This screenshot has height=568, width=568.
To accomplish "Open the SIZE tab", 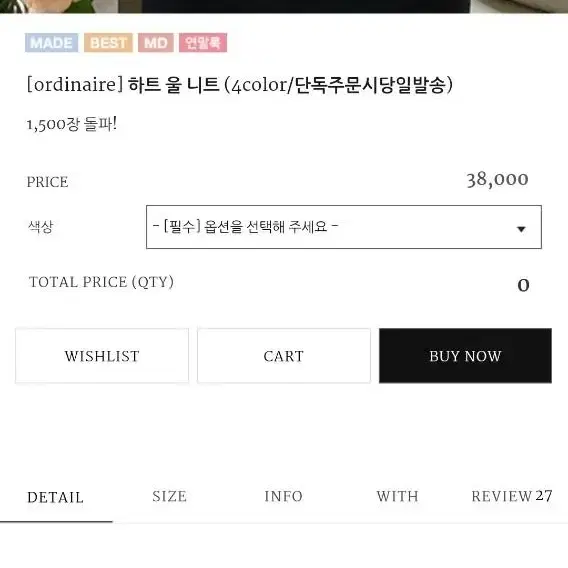I will tap(170, 497).
